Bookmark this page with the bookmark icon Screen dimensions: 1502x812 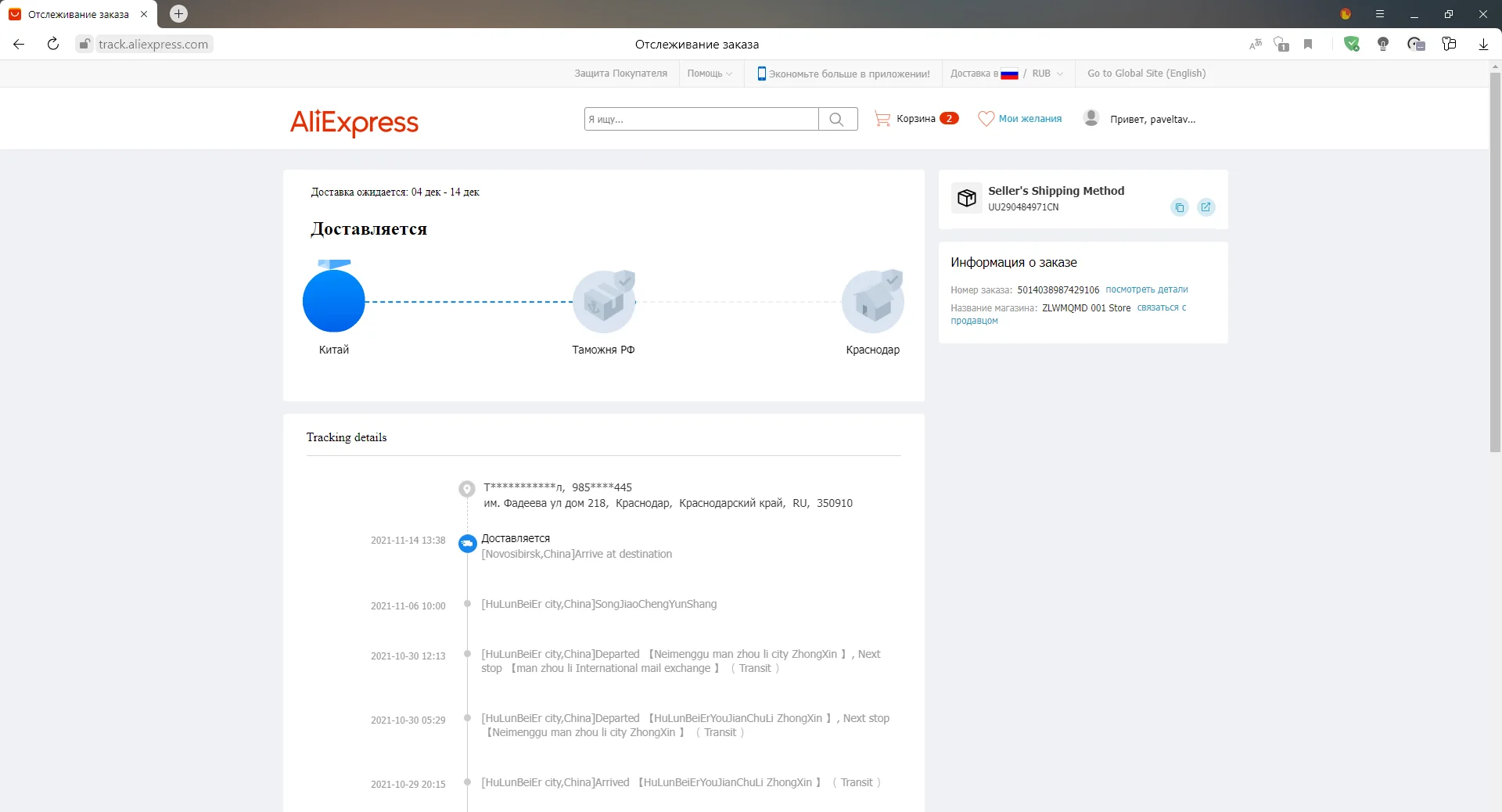(x=1308, y=45)
